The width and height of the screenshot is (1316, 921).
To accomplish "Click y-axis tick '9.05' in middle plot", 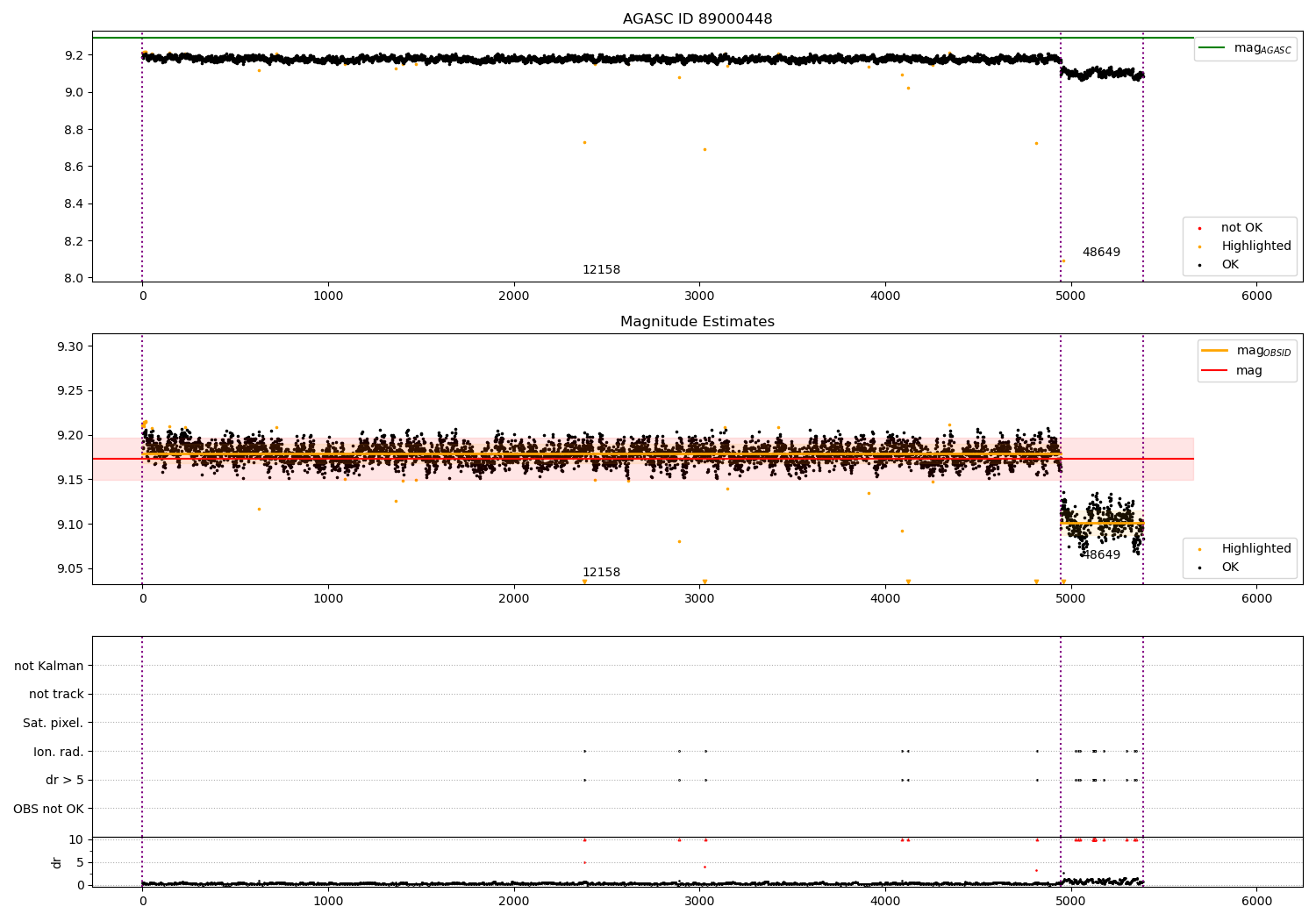I will [71, 569].
